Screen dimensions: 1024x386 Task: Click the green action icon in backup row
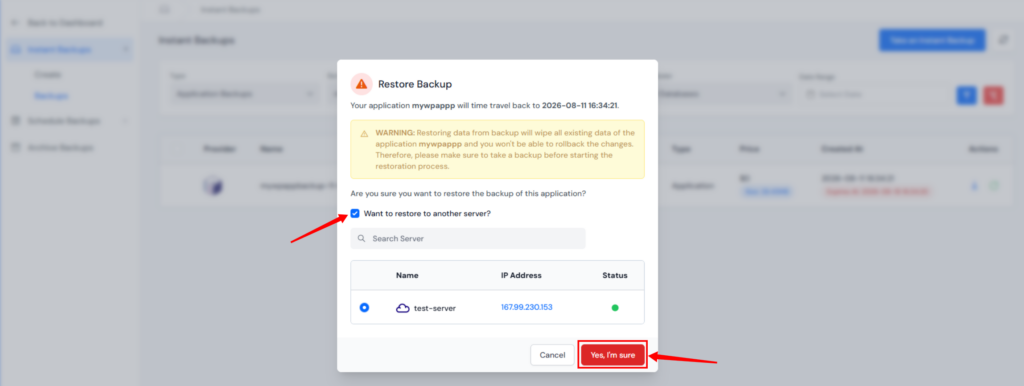pyautogui.click(x=994, y=186)
